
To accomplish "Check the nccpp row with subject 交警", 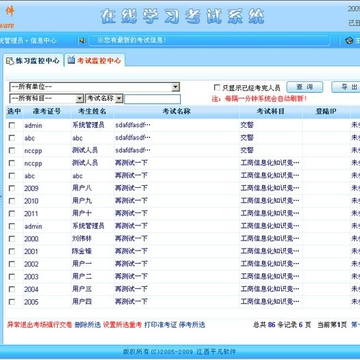I will click(x=12, y=150).
